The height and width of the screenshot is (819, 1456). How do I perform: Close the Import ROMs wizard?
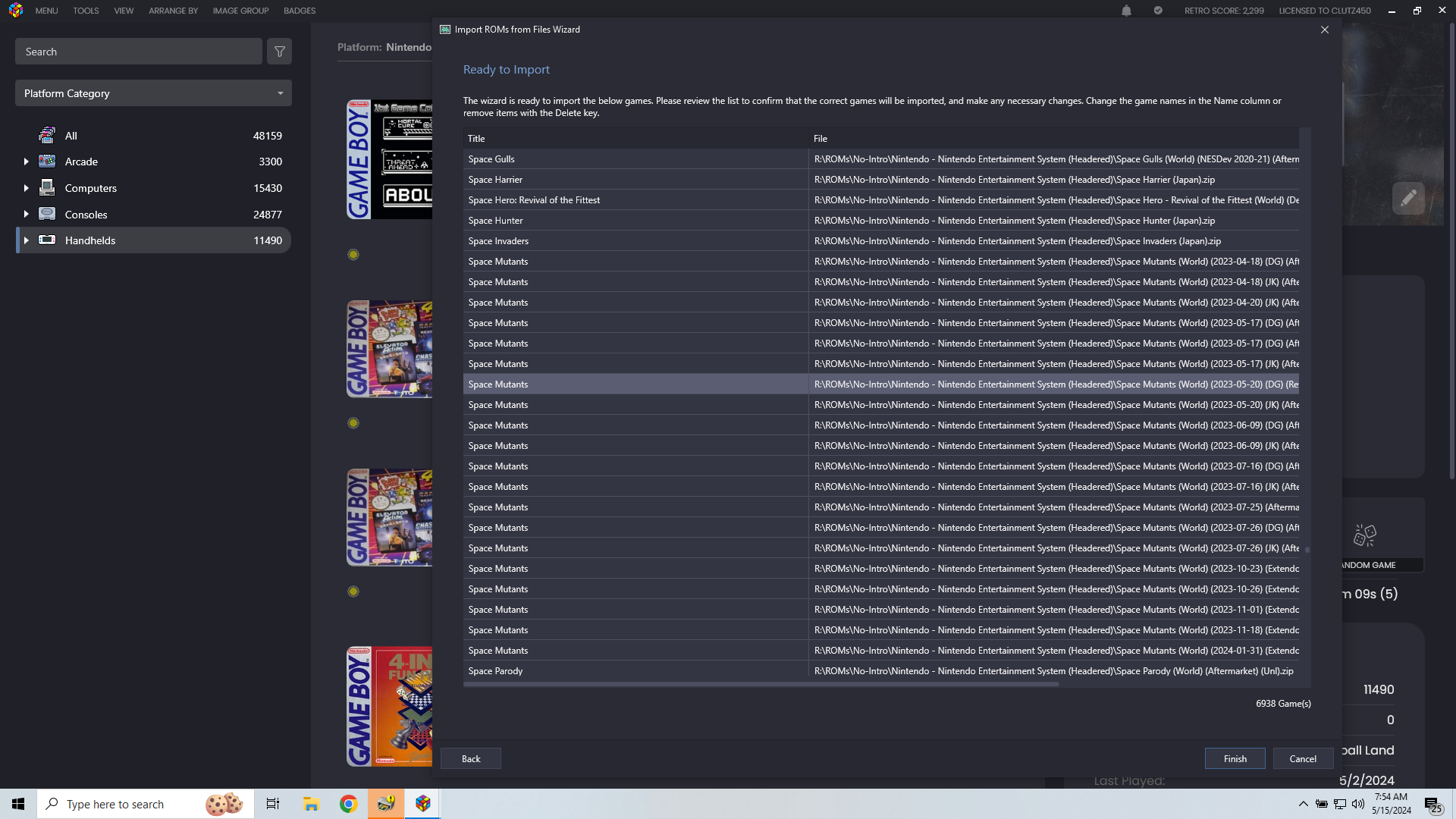click(1325, 30)
